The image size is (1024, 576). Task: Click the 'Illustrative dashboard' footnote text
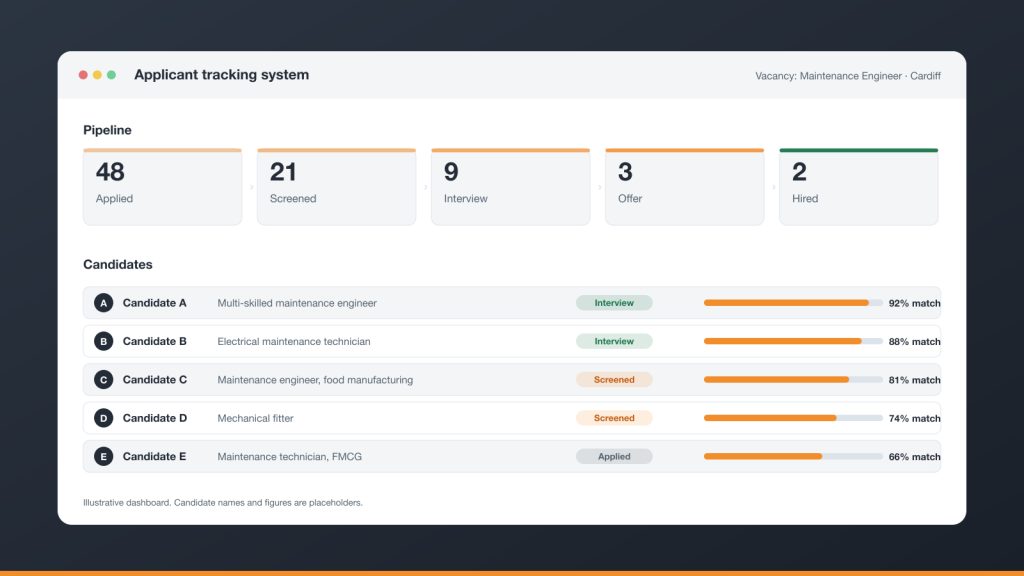(223, 503)
